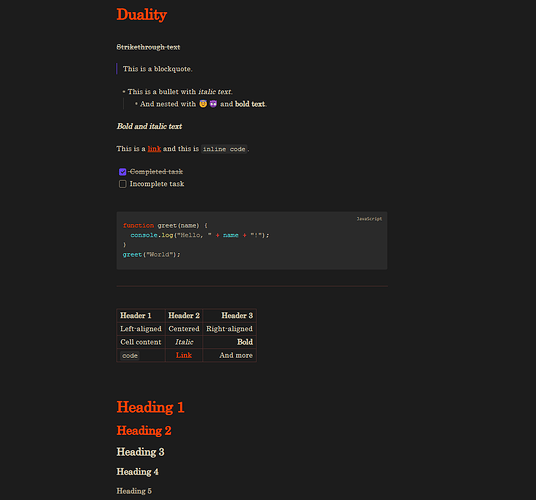Image resolution: width=536 pixels, height=500 pixels.
Task: Uncheck the Completed task checkbox
Action: pos(122,172)
